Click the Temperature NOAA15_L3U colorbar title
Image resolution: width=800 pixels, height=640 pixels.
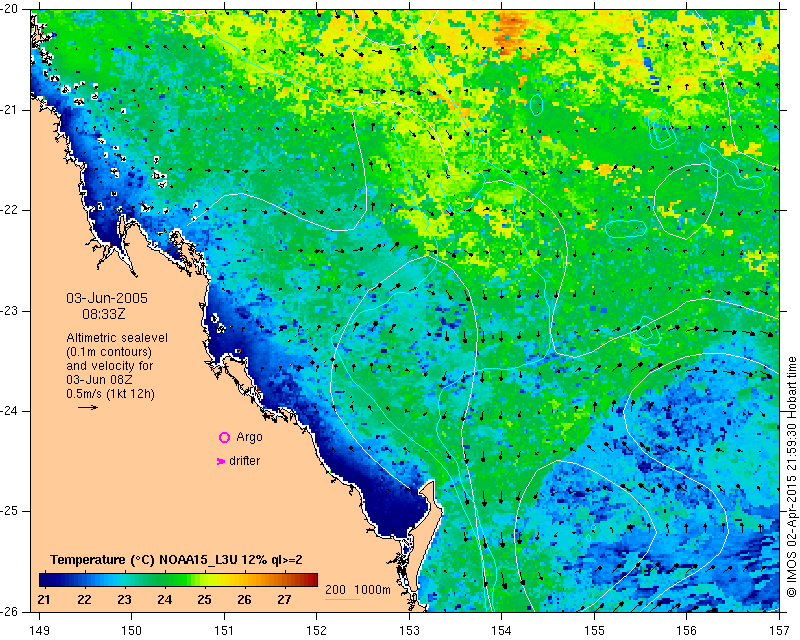click(x=176, y=560)
